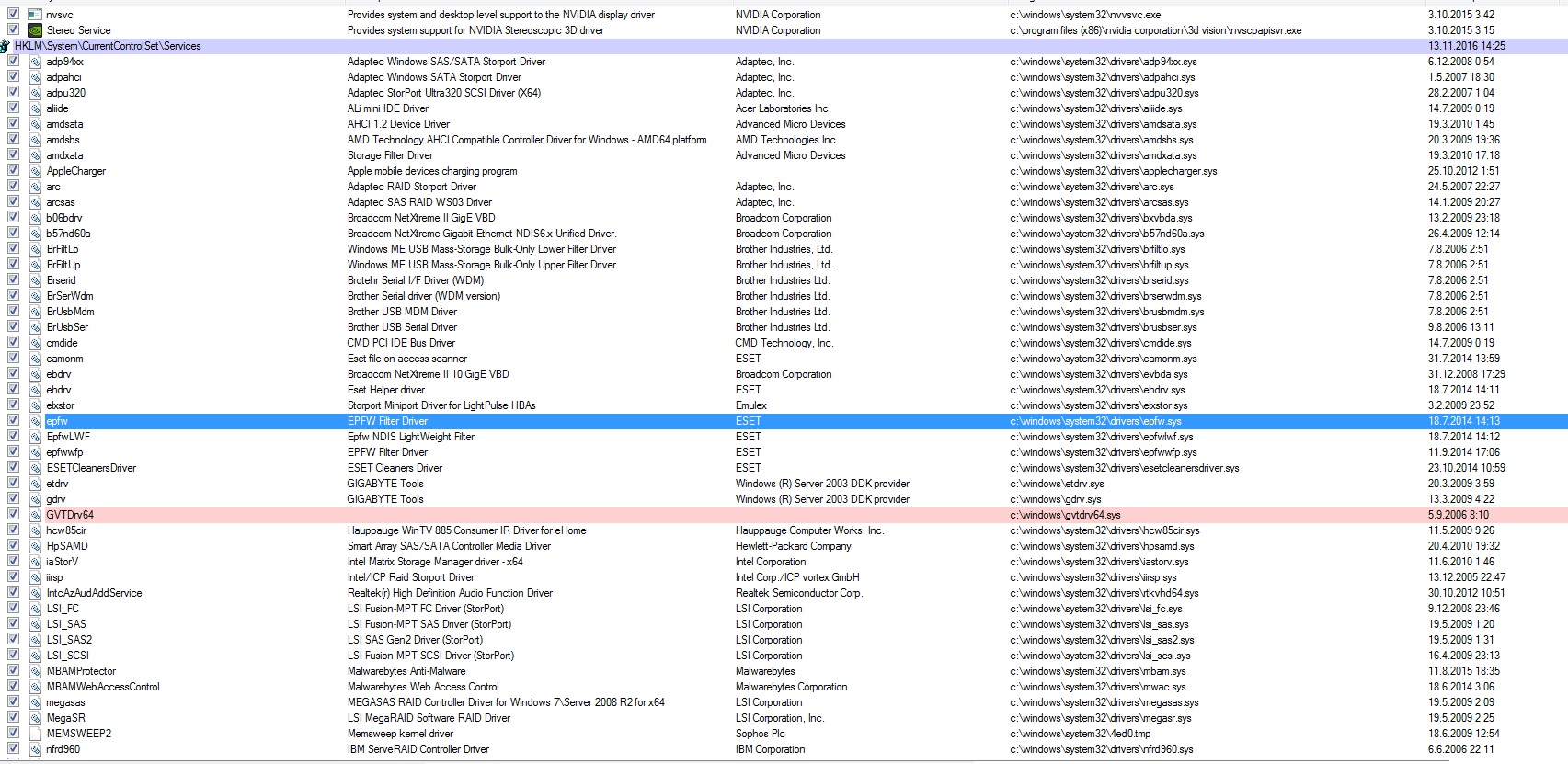Click the iaStorV entry name
Screen dimensions: 1568x764
pos(63,562)
